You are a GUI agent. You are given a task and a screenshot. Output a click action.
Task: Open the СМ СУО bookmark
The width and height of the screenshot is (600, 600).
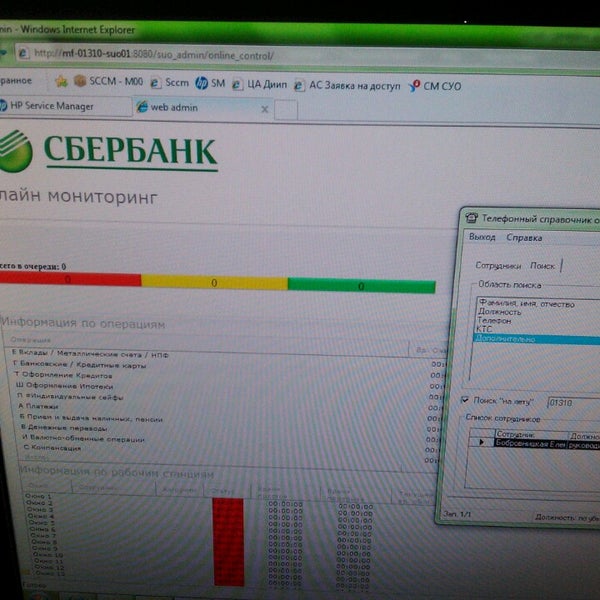(x=442, y=86)
